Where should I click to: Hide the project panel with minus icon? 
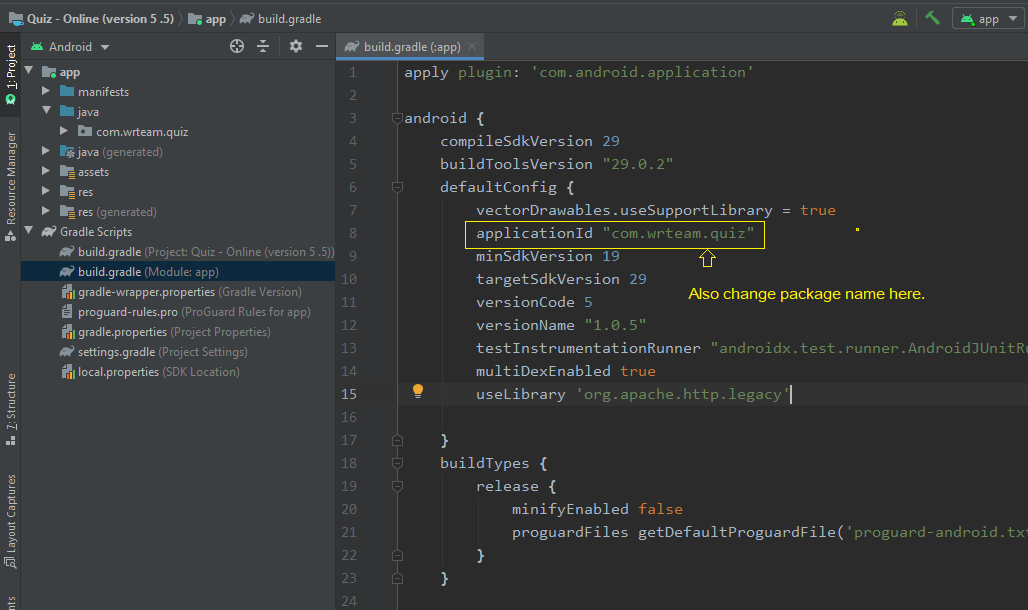(321, 46)
